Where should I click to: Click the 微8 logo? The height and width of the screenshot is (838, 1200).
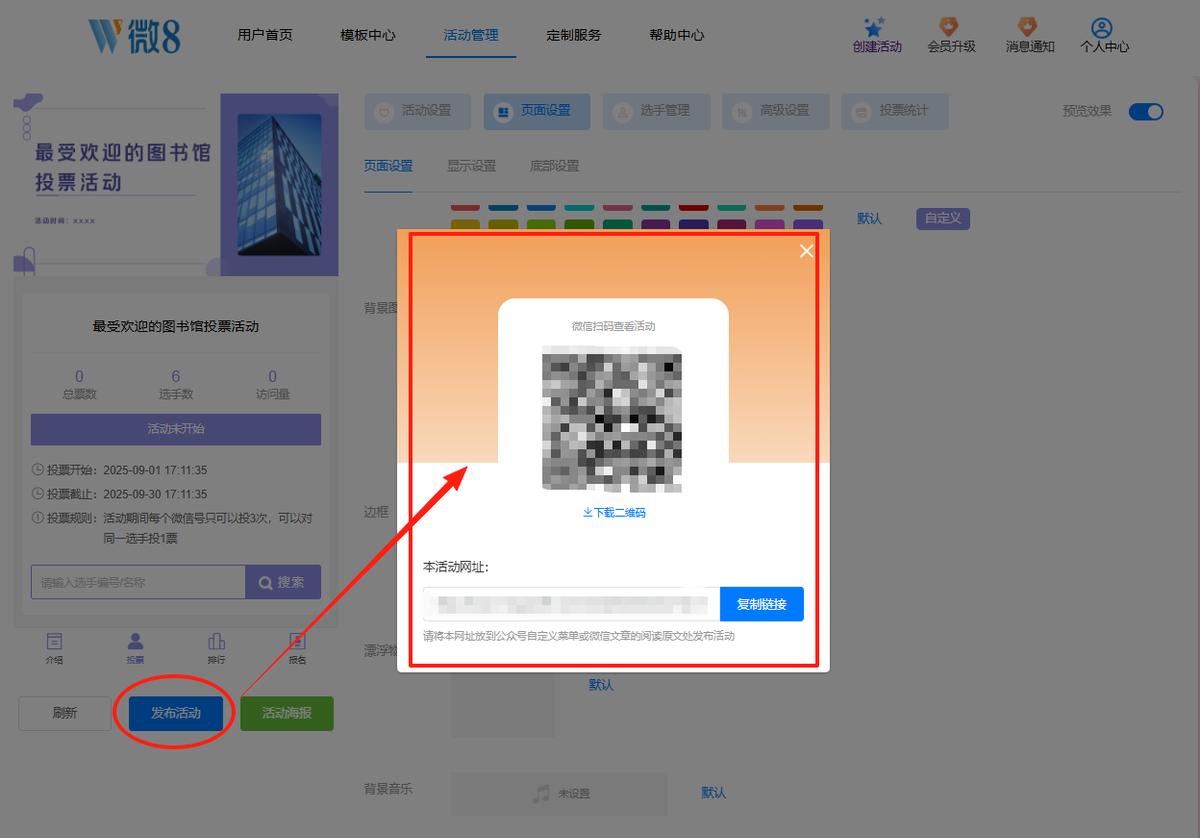[x=133, y=35]
